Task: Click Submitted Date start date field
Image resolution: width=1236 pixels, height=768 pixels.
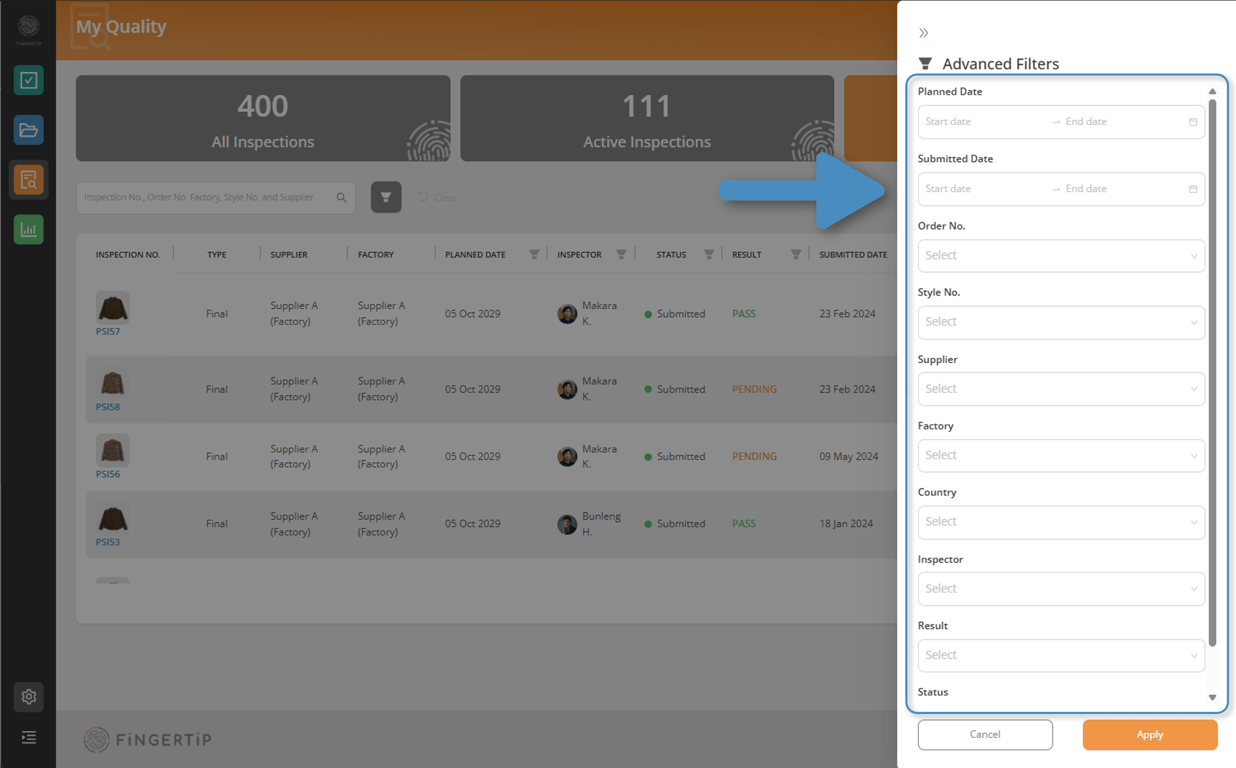Action: tap(983, 189)
